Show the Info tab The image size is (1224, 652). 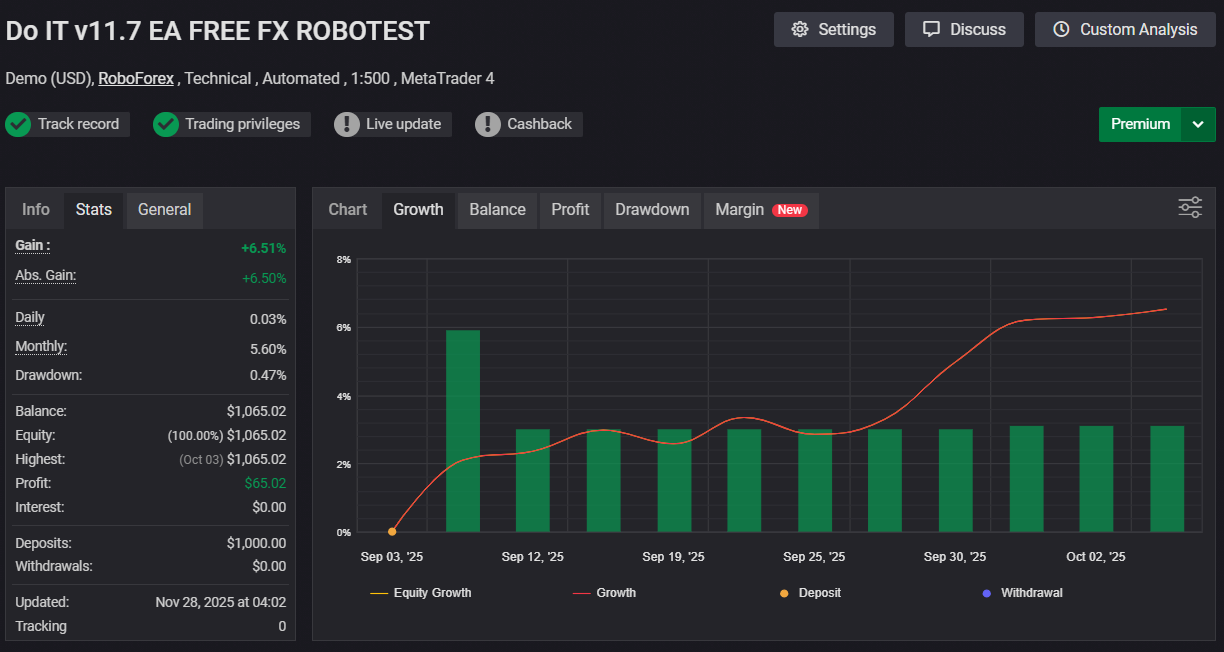[x=36, y=209]
